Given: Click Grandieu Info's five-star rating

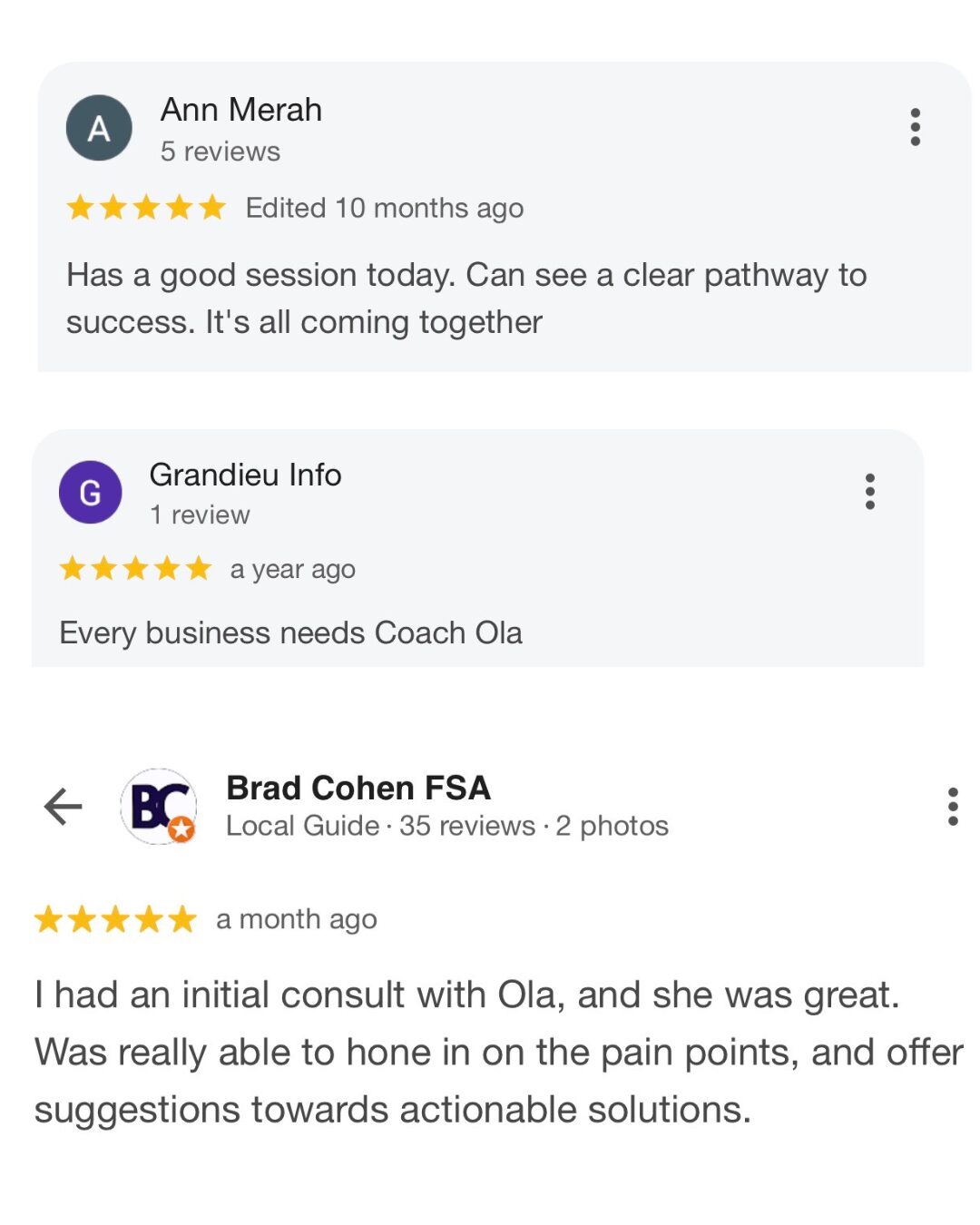Looking at the screenshot, I should [x=135, y=569].
